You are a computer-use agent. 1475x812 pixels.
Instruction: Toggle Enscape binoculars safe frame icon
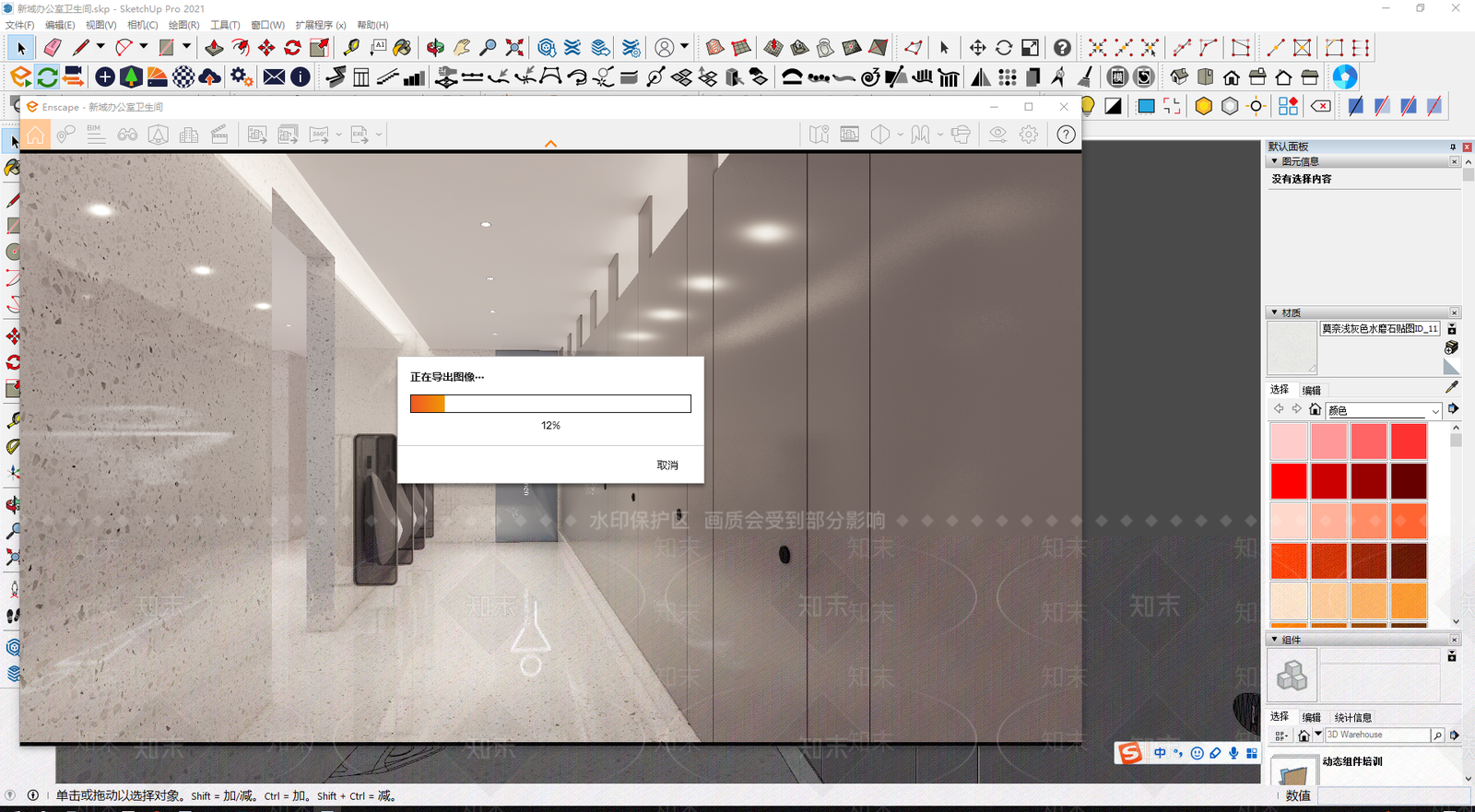(127, 135)
